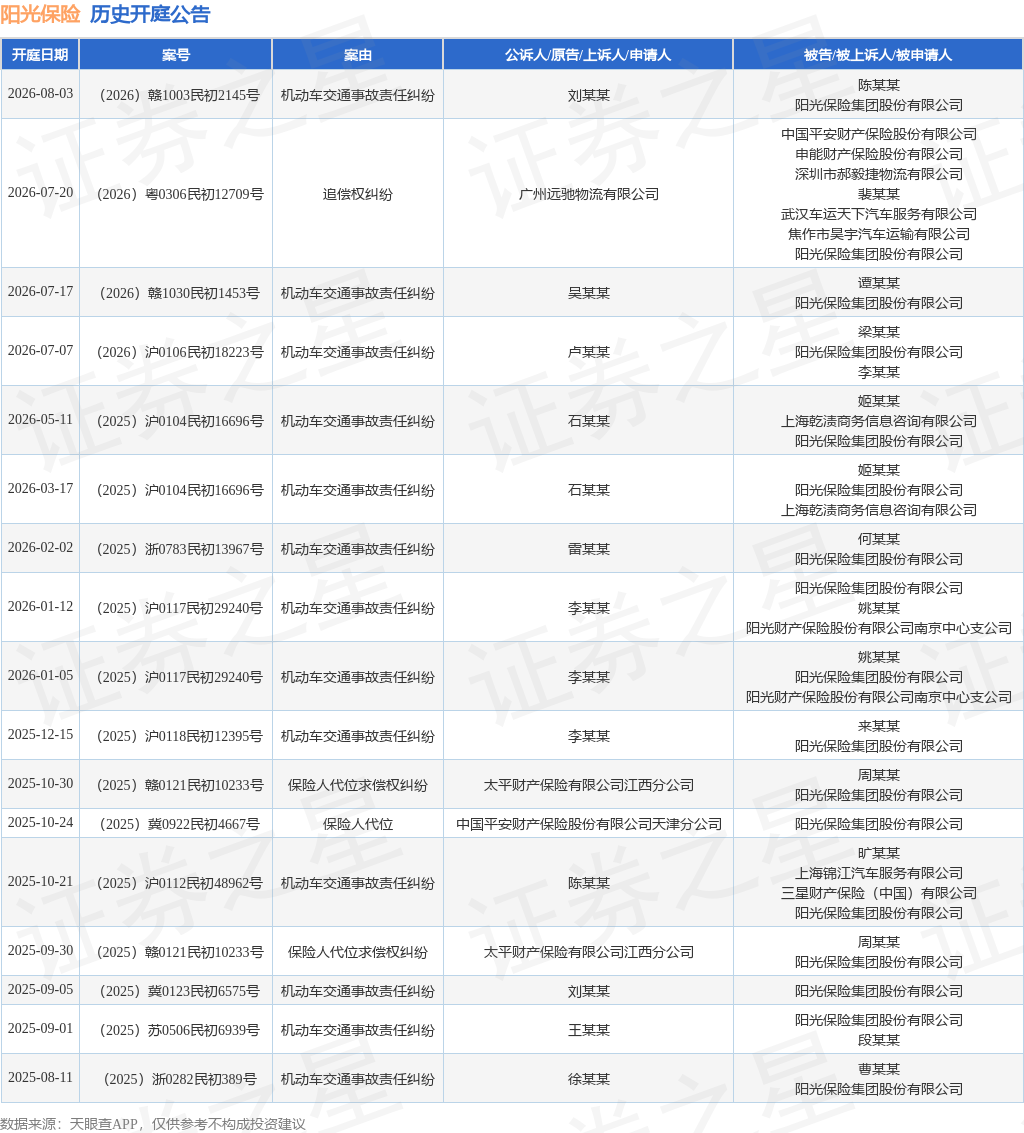Click the 历史开庭公告 heading
1024x1133 pixels.
pos(150,14)
